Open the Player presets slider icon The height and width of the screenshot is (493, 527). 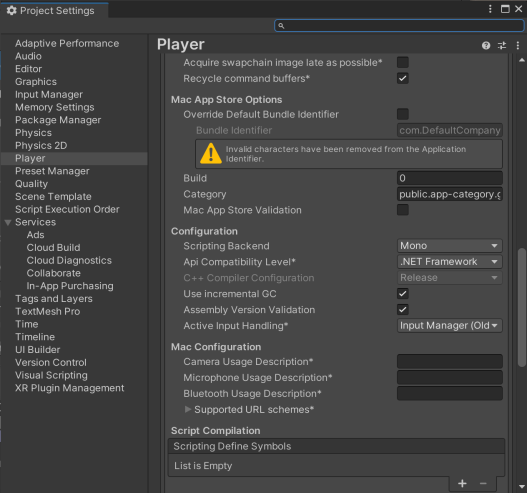[x=502, y=45]
